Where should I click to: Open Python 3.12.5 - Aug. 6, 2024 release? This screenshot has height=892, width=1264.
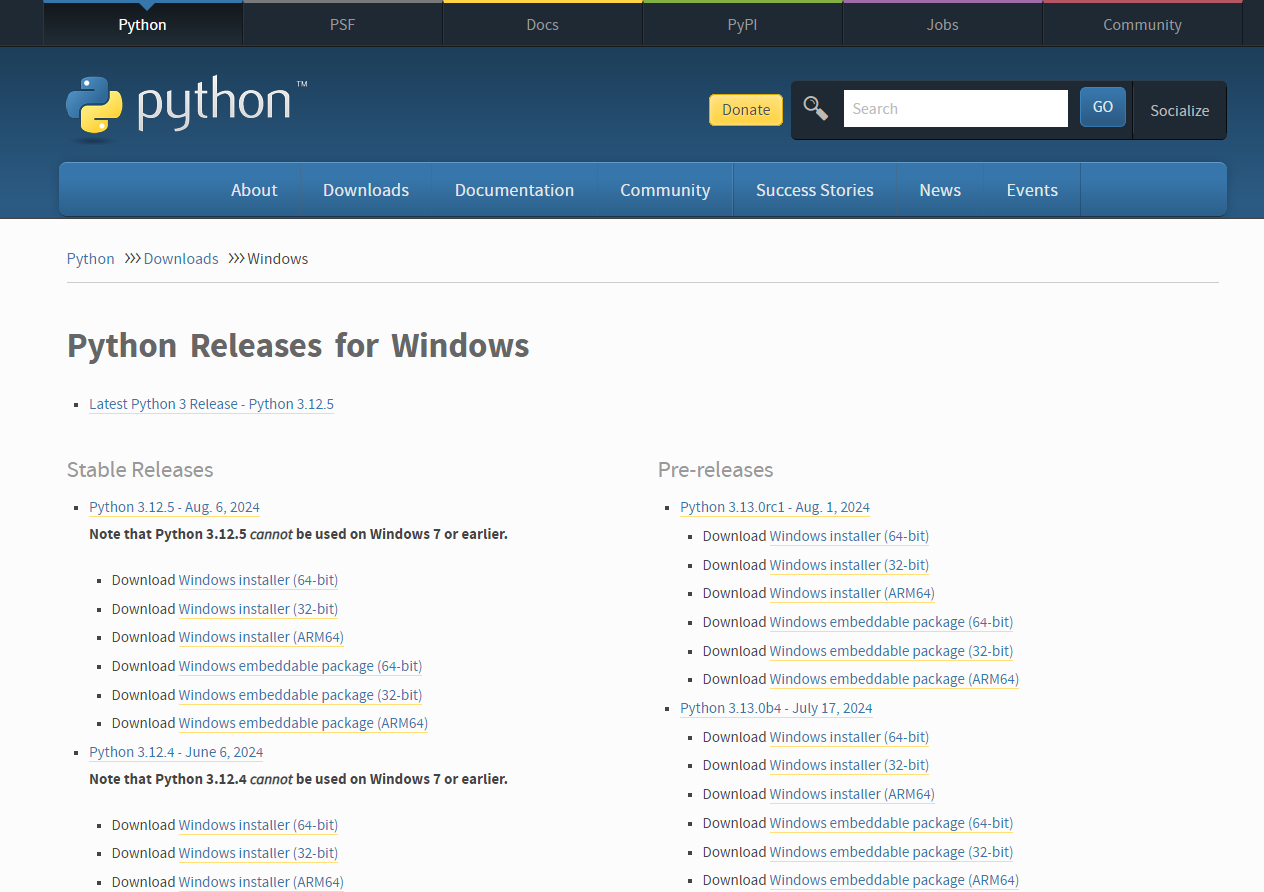[x=174, y=507]
